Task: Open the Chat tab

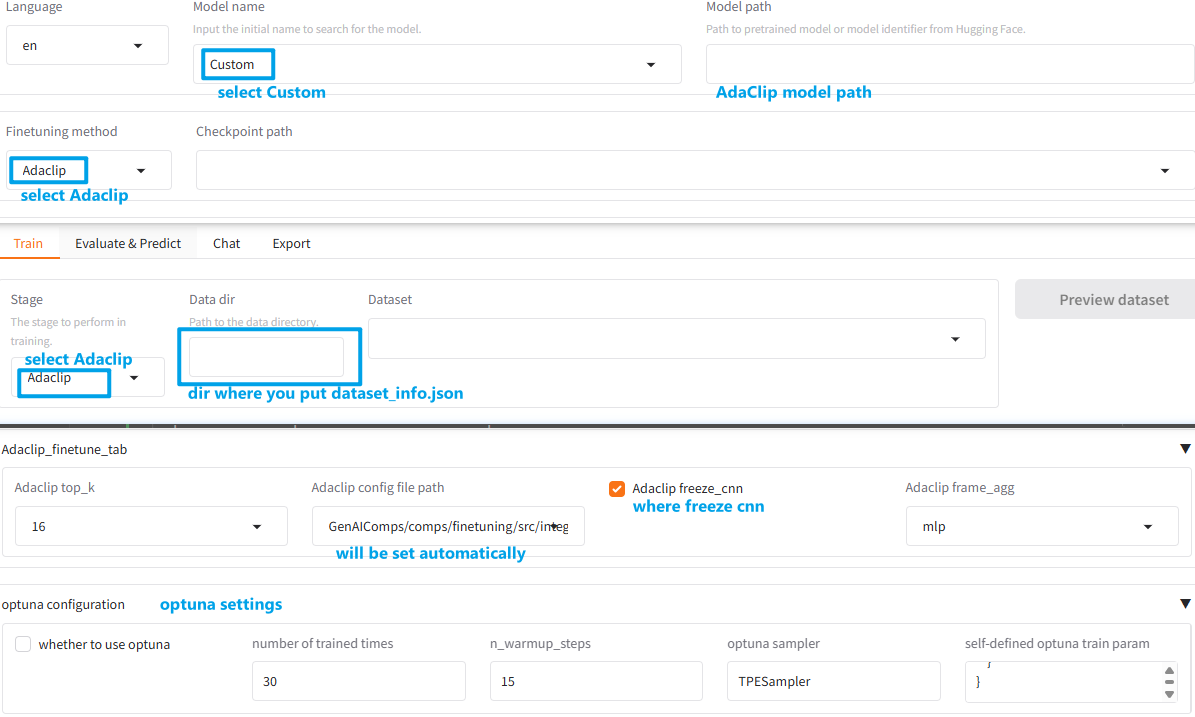Action: [226, 243]
